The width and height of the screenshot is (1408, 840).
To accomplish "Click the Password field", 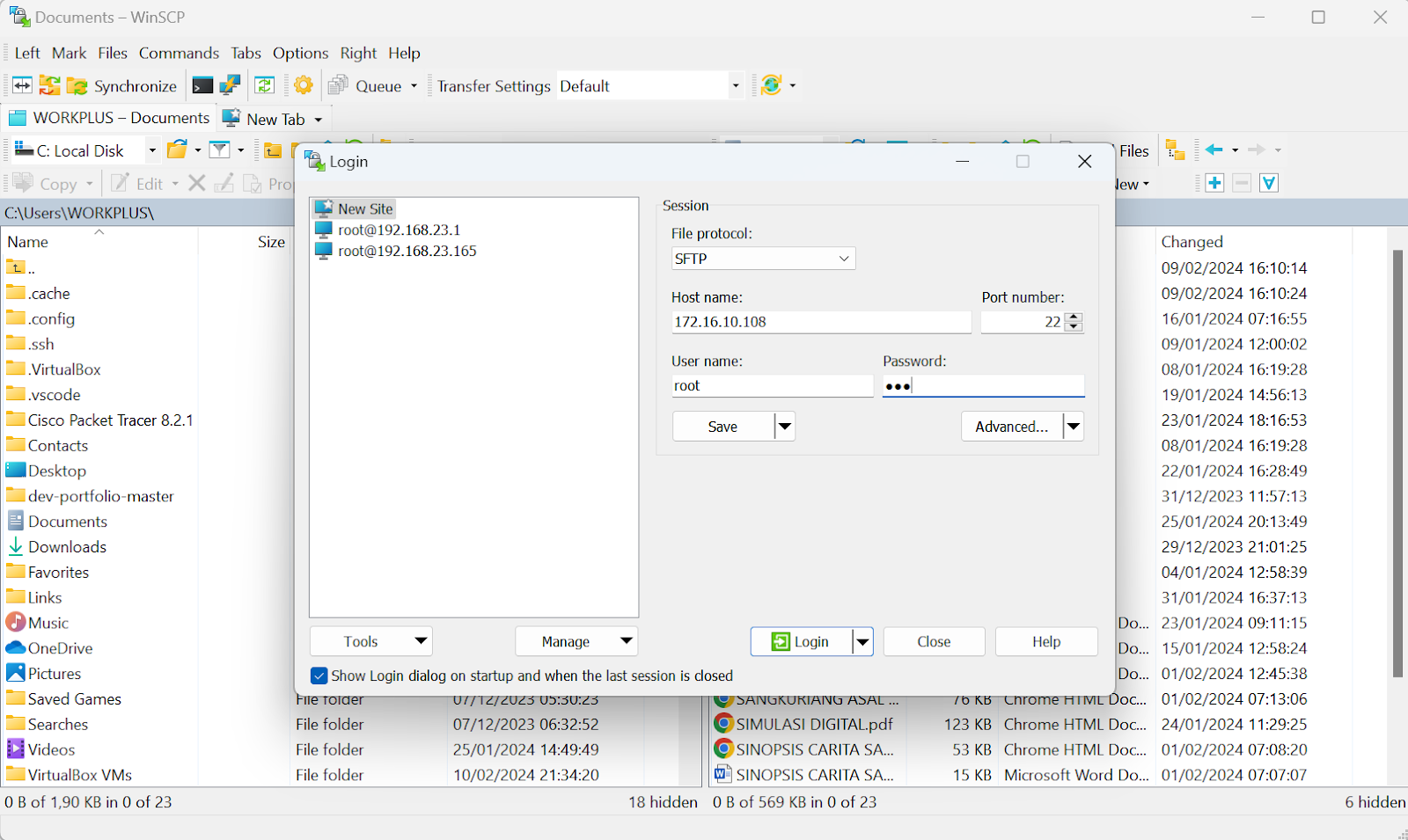I will (x=983, y=385).
